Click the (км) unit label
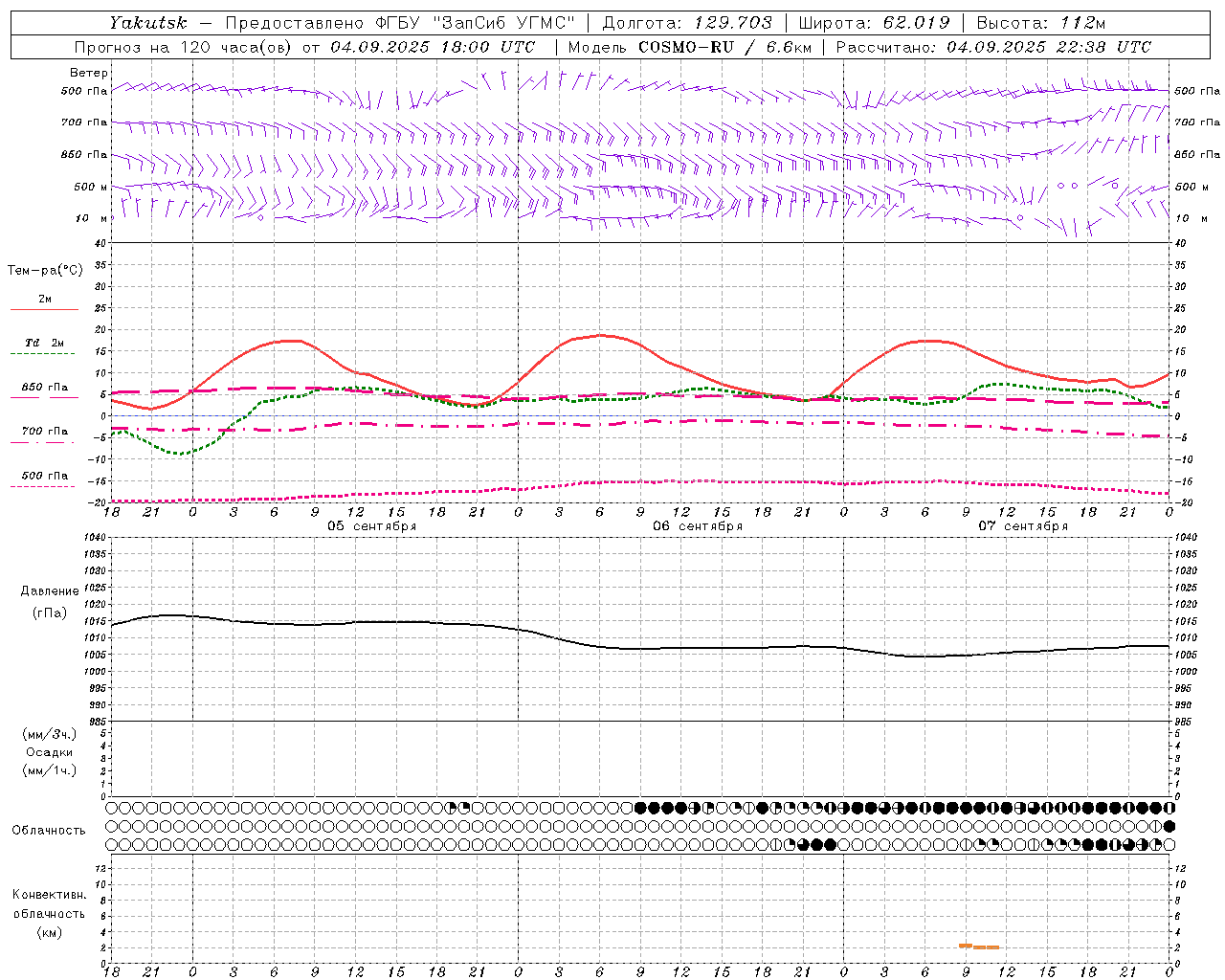The width and height of the screenshot is (1225, 980). (50, 931)
